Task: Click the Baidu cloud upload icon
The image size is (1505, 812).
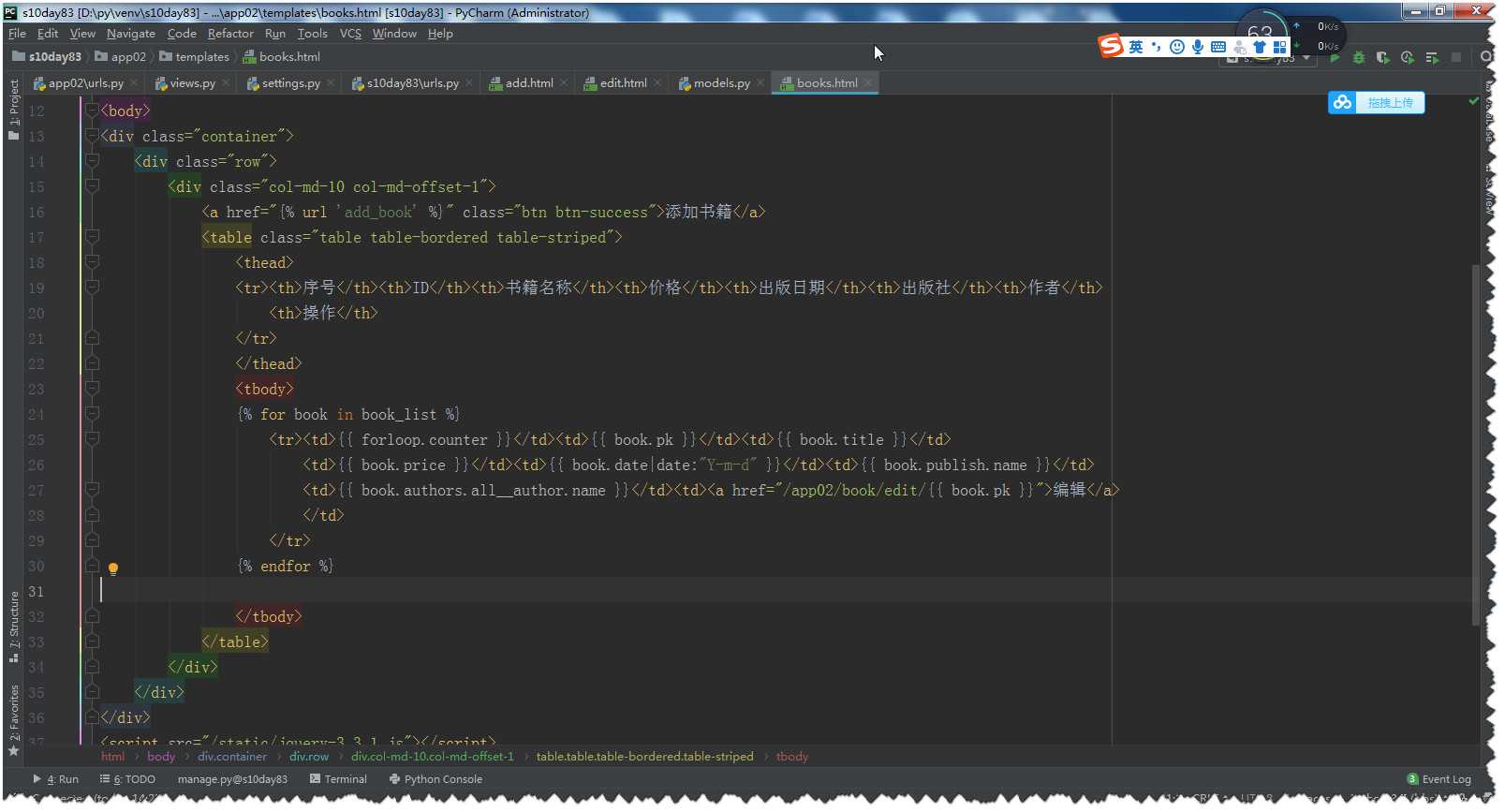Action: (1343, 102)
